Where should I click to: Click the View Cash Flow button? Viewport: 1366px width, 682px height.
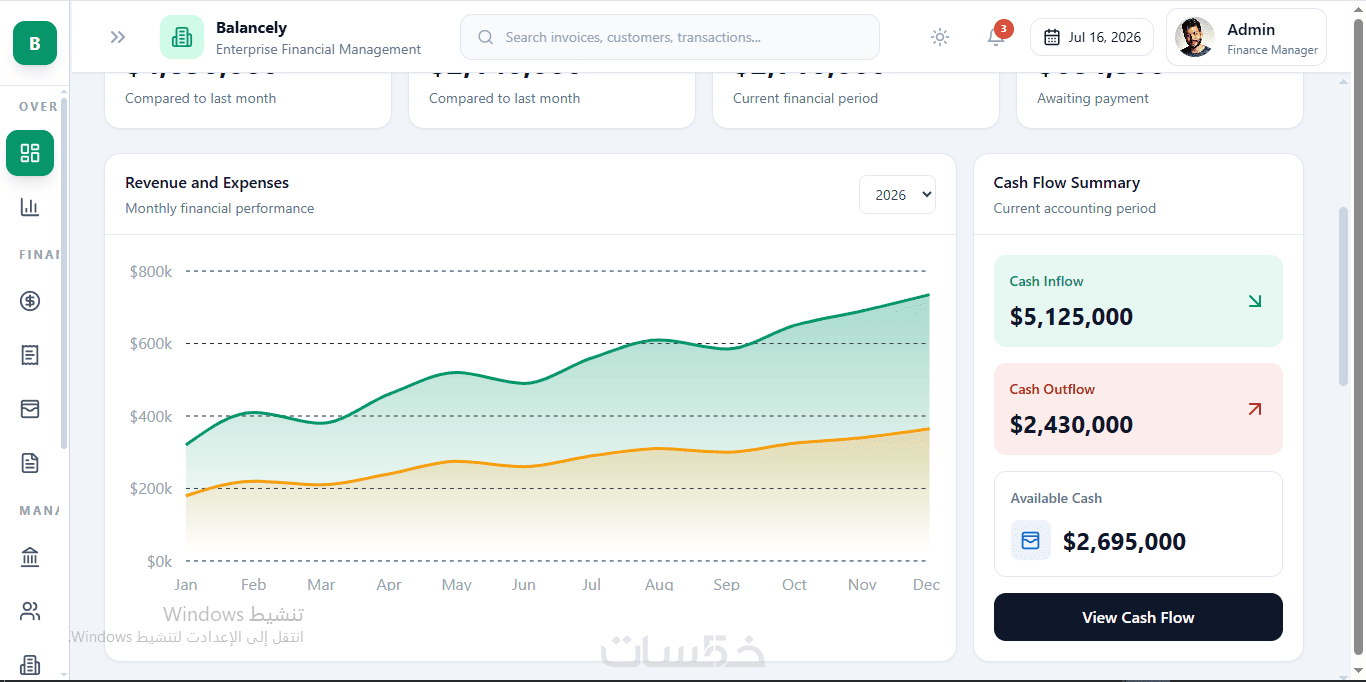[1138, 617]
